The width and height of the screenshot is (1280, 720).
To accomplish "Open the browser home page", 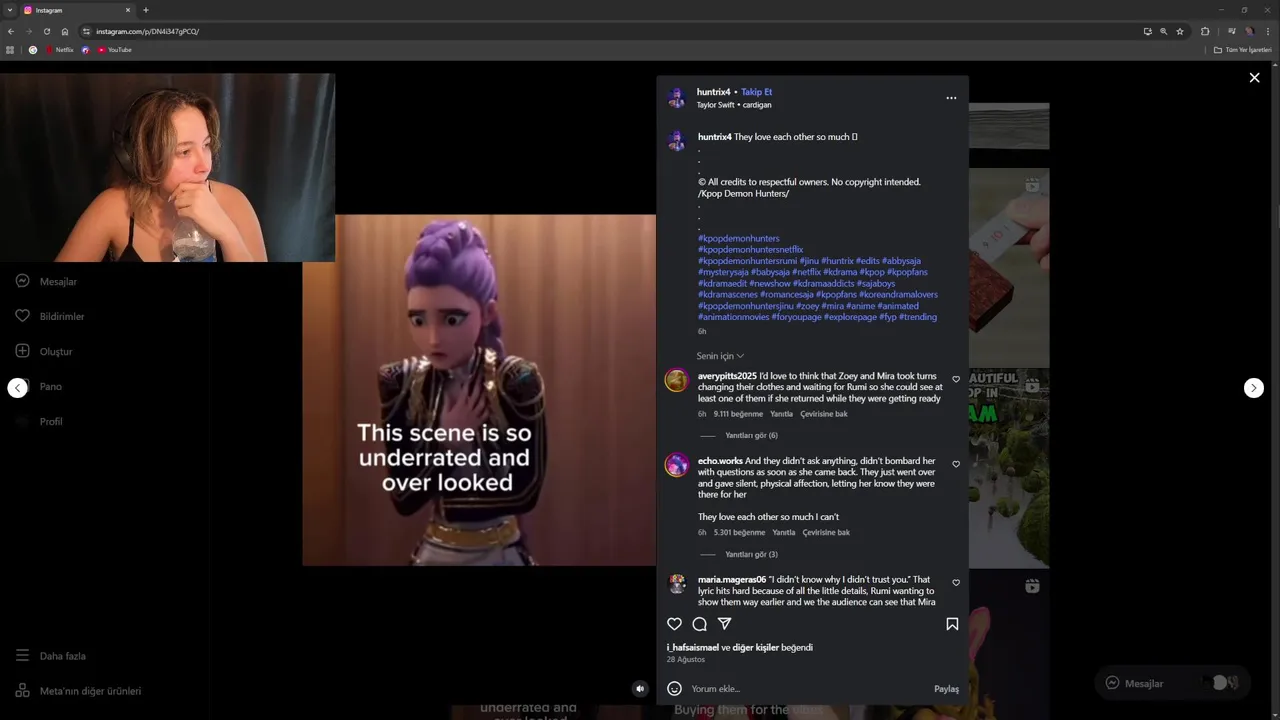I will [x=65, y=31].
